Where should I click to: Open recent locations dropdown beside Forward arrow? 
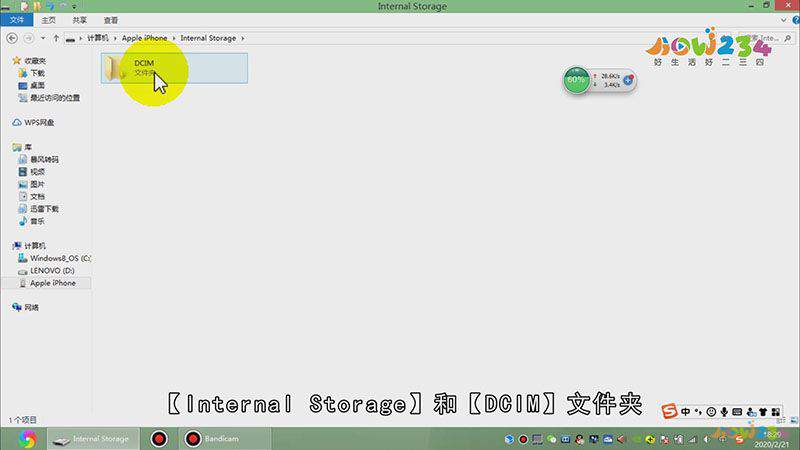pyautogui.click(x=43, y=38)
